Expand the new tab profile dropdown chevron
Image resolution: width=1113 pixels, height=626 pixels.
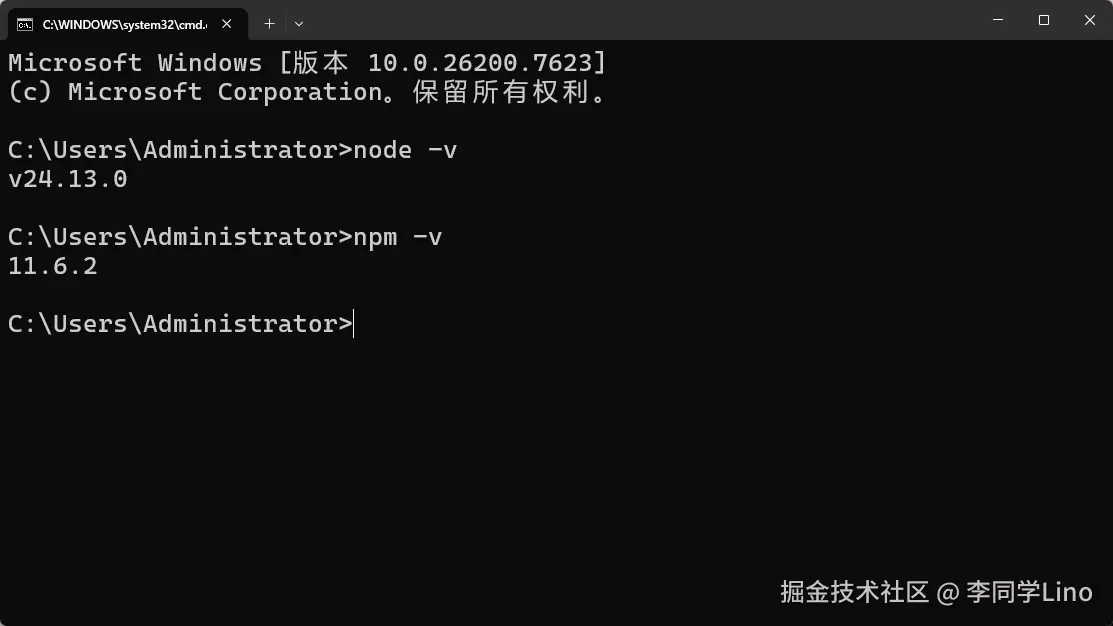(x=299, y=24)
